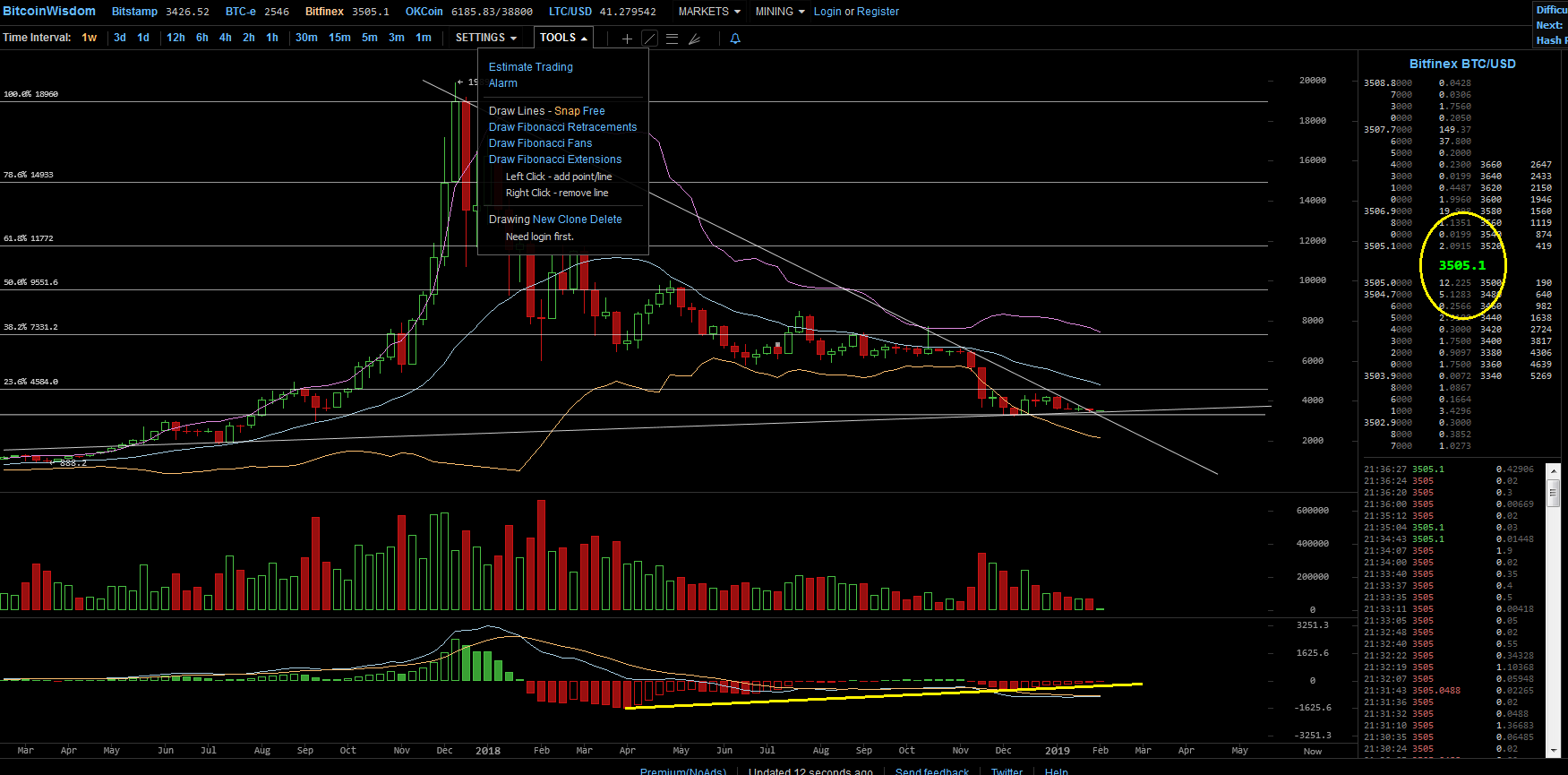This screenshot has width=1568, height=775.
Task: Click the 78.6% 14933 Fibonacci level label
Action: point(29,175)
